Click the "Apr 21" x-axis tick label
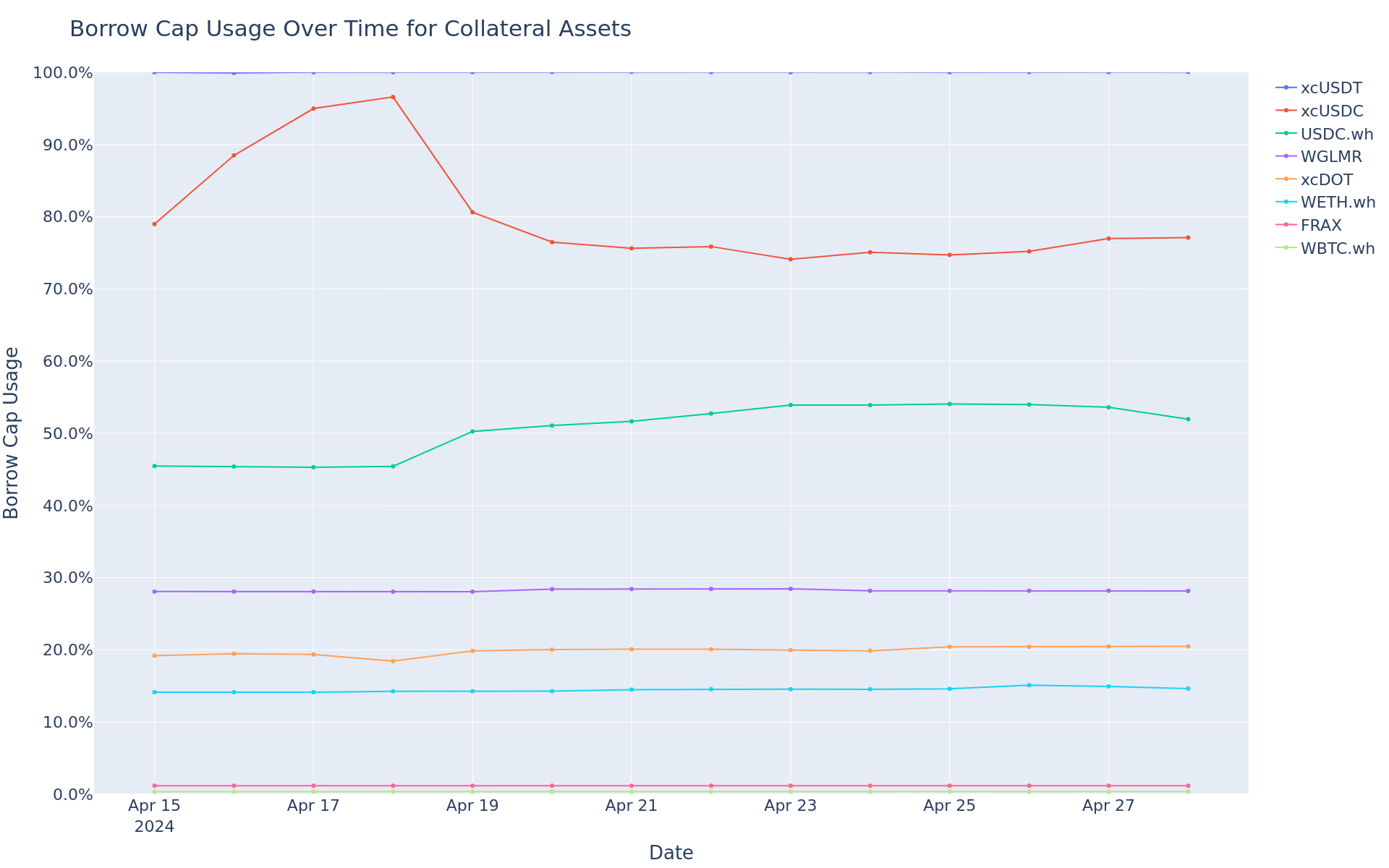 pyautogui.click(x=632, y=806)
